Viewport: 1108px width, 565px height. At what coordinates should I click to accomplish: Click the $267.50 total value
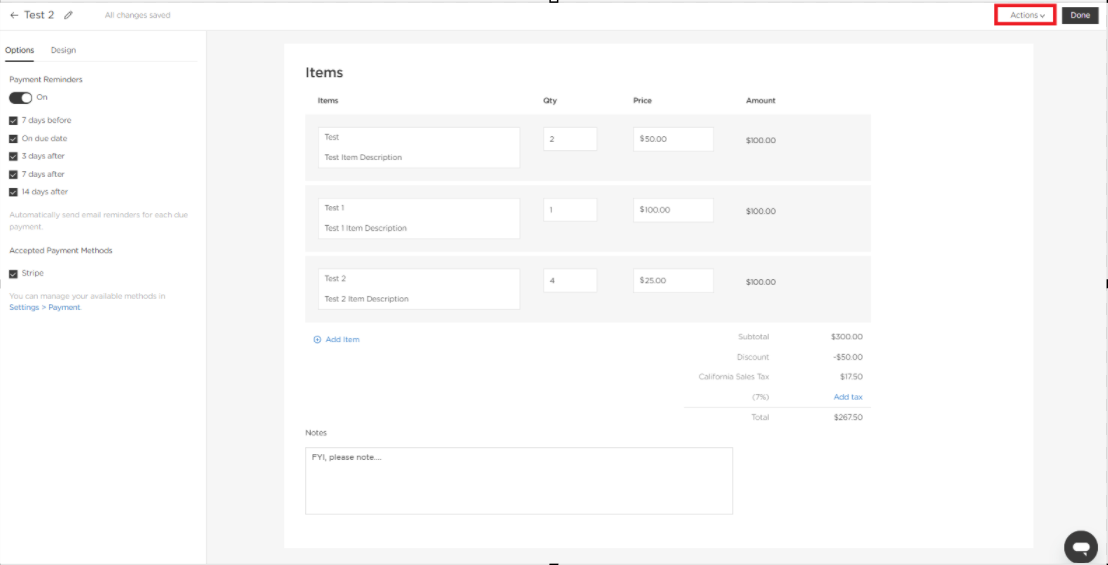coord(848,417)
